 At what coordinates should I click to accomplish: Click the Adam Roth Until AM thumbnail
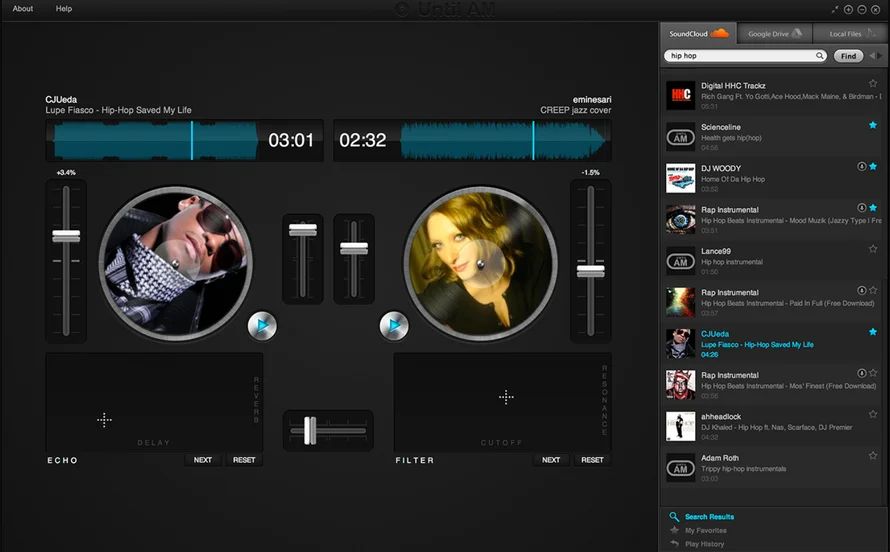click(681, 468)
